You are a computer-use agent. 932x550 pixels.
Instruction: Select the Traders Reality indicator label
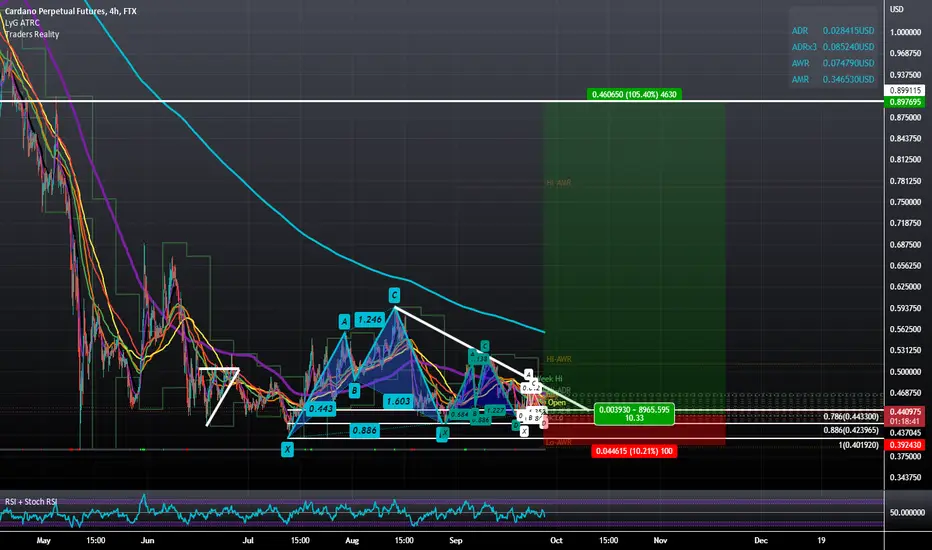click(x=32, y=34)
